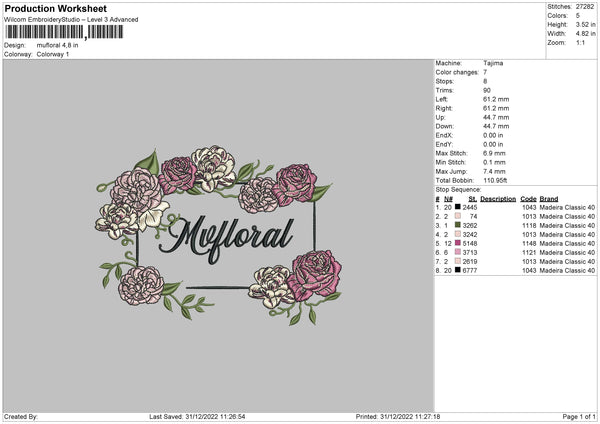This screenshot has width=600, height=424.
Task: Select stitch count 2445 in stop row 1
Action: point(470,207)
